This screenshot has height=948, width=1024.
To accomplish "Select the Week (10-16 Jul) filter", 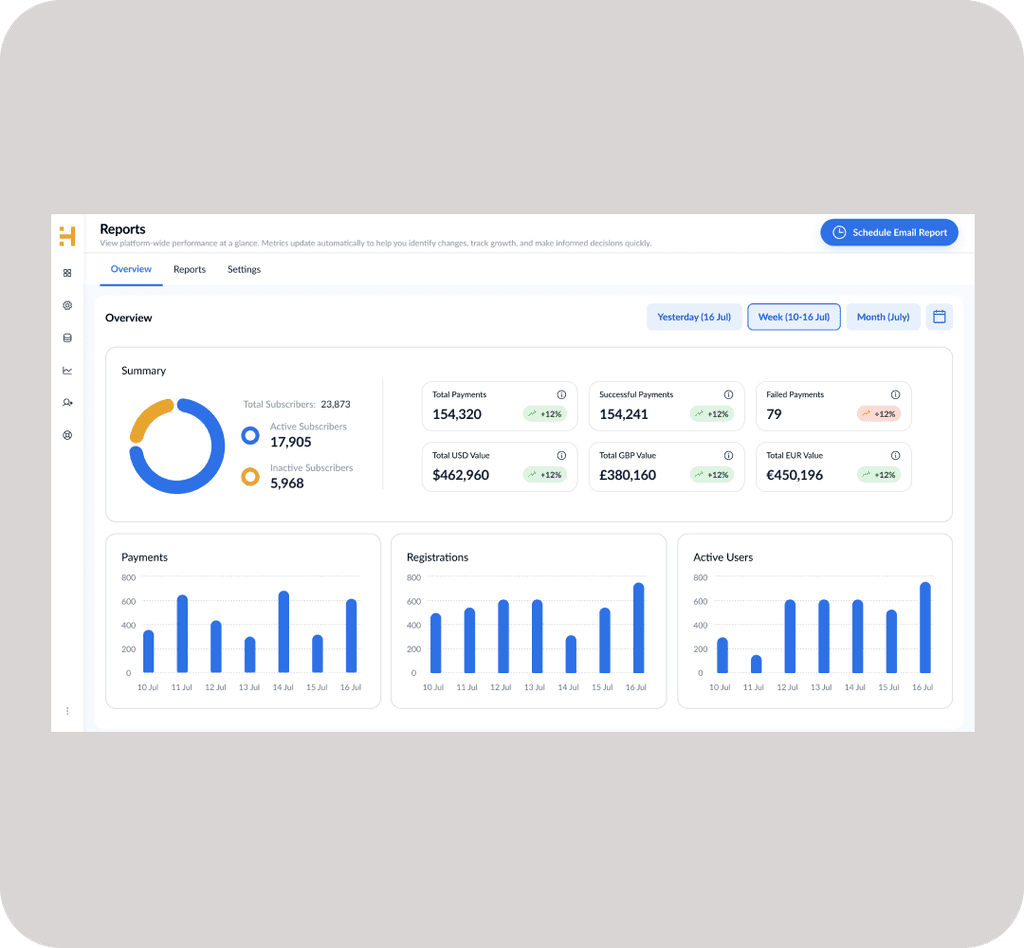I will click(794, 316).
